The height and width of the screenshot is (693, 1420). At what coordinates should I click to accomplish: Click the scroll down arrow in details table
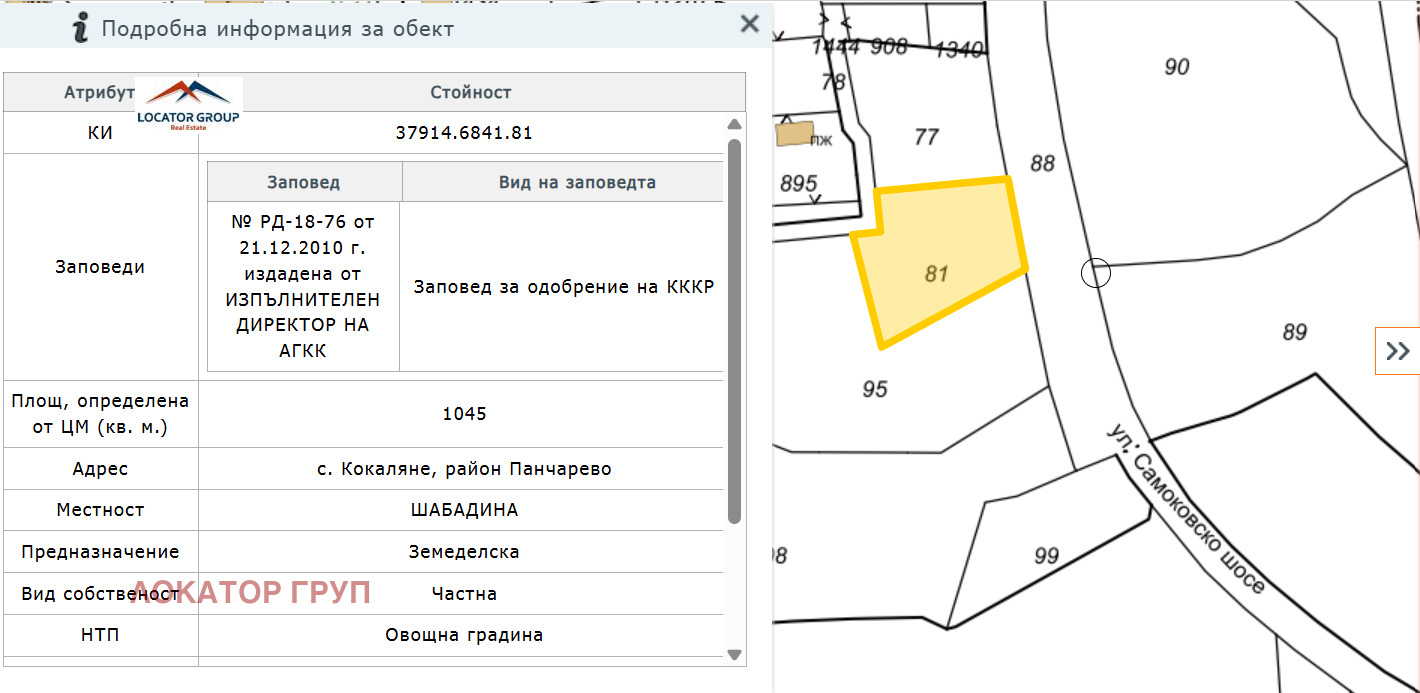[x=734, y=655]
